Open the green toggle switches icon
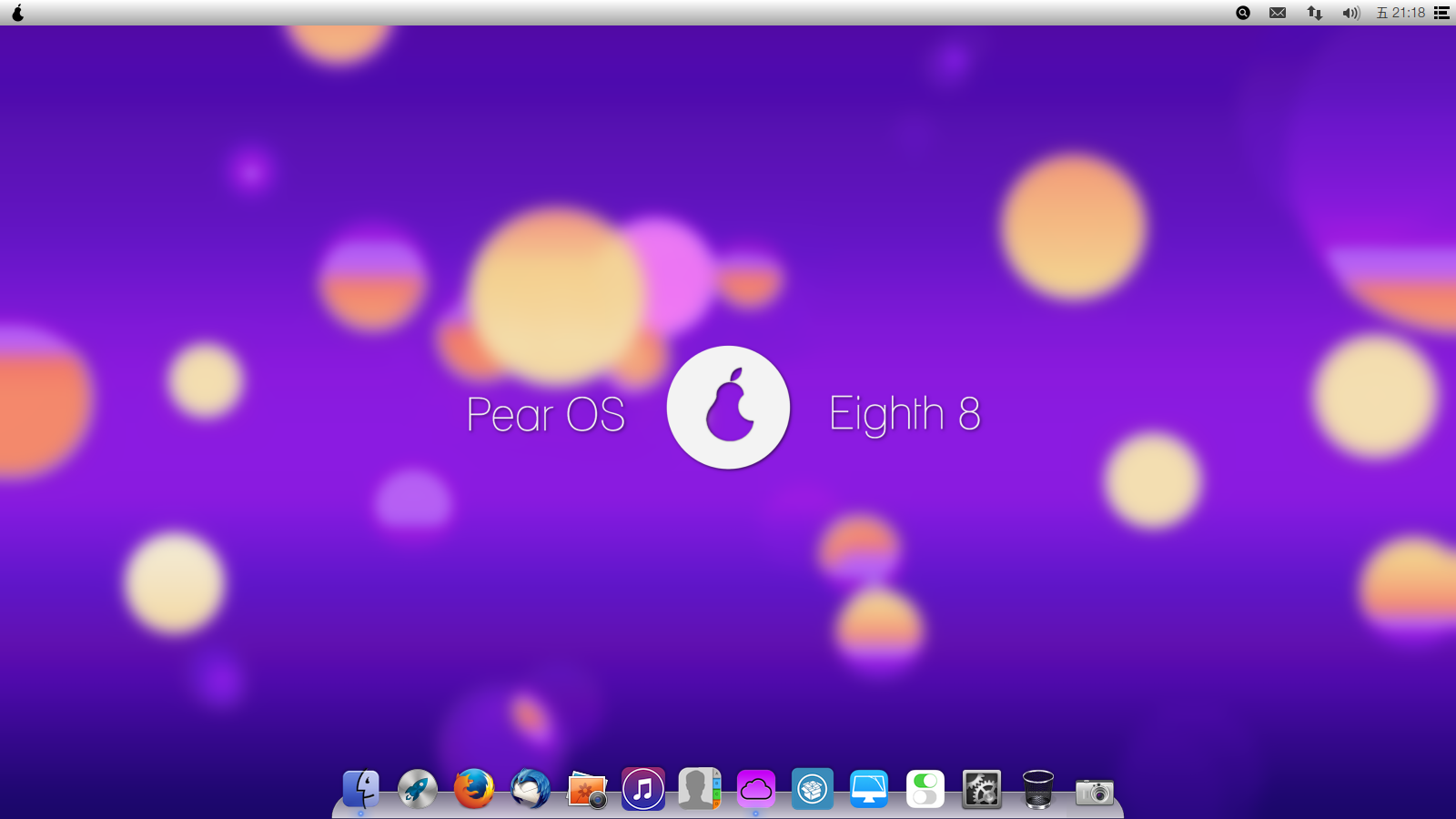The height and width of the screenshot is (819, 1456). pyautogui.click(x=925, y=789)
